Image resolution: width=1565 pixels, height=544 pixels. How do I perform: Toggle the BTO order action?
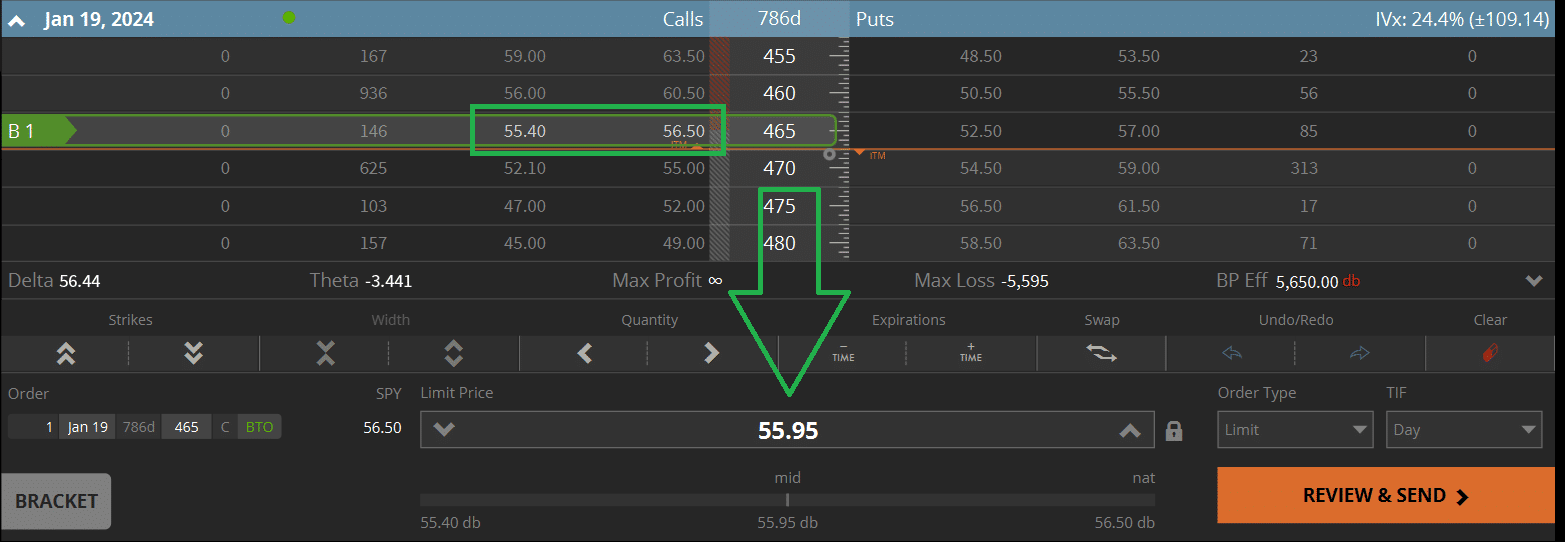pyautogui.click(x=259, y=427)
